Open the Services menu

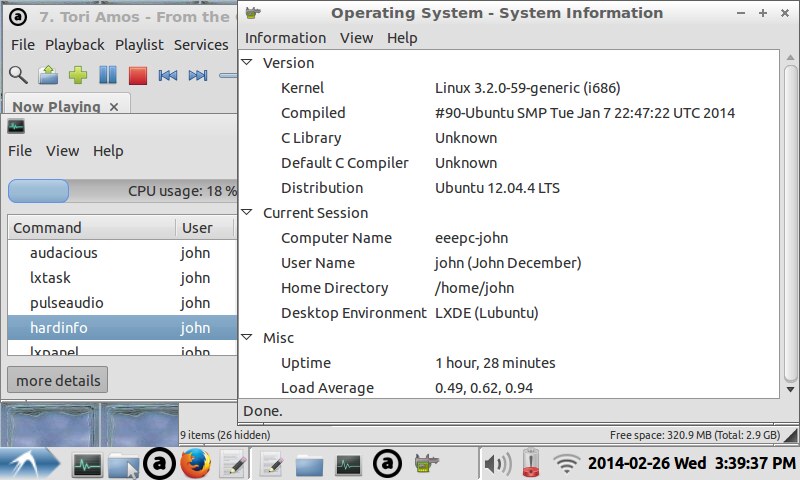point(201,45)
